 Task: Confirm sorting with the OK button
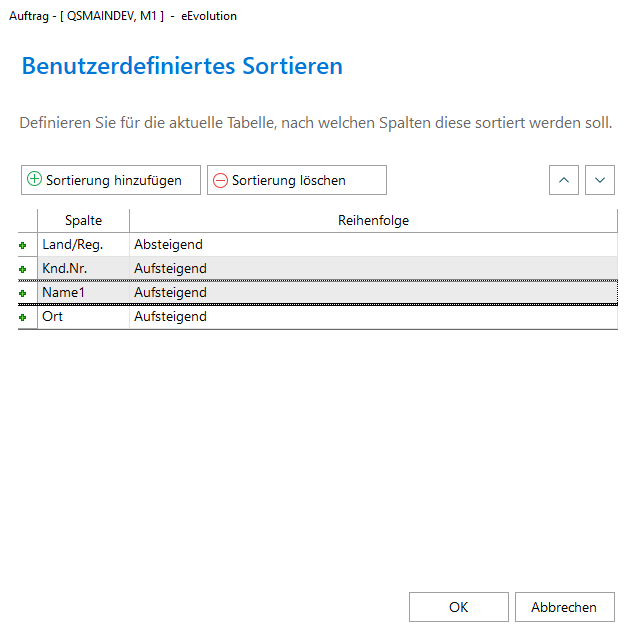[x=458, y=607]
